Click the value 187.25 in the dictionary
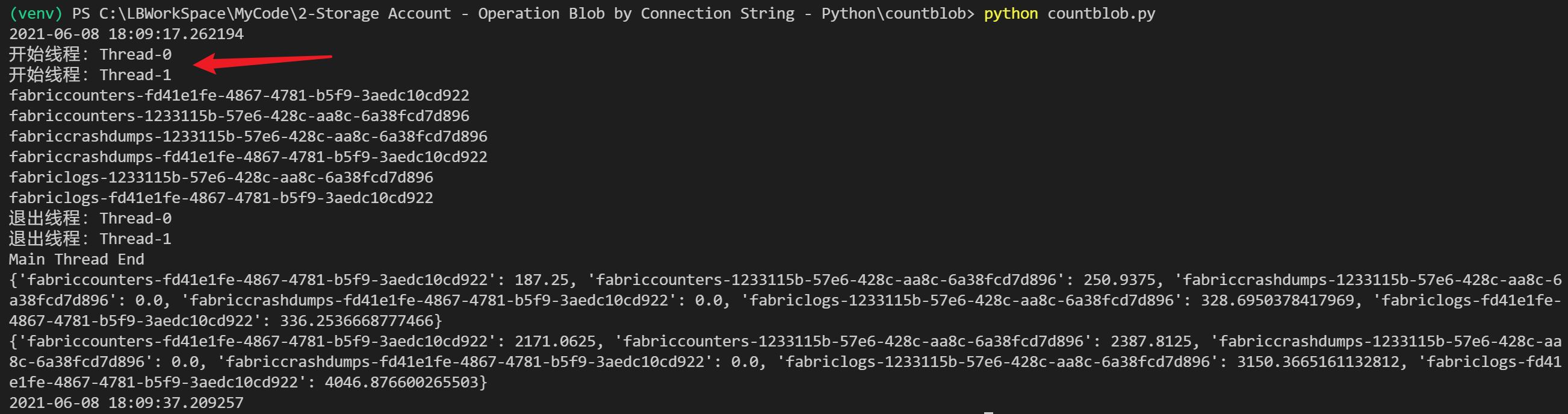The width and height of the screenshot is (1568, 414). tap(541, 280)
